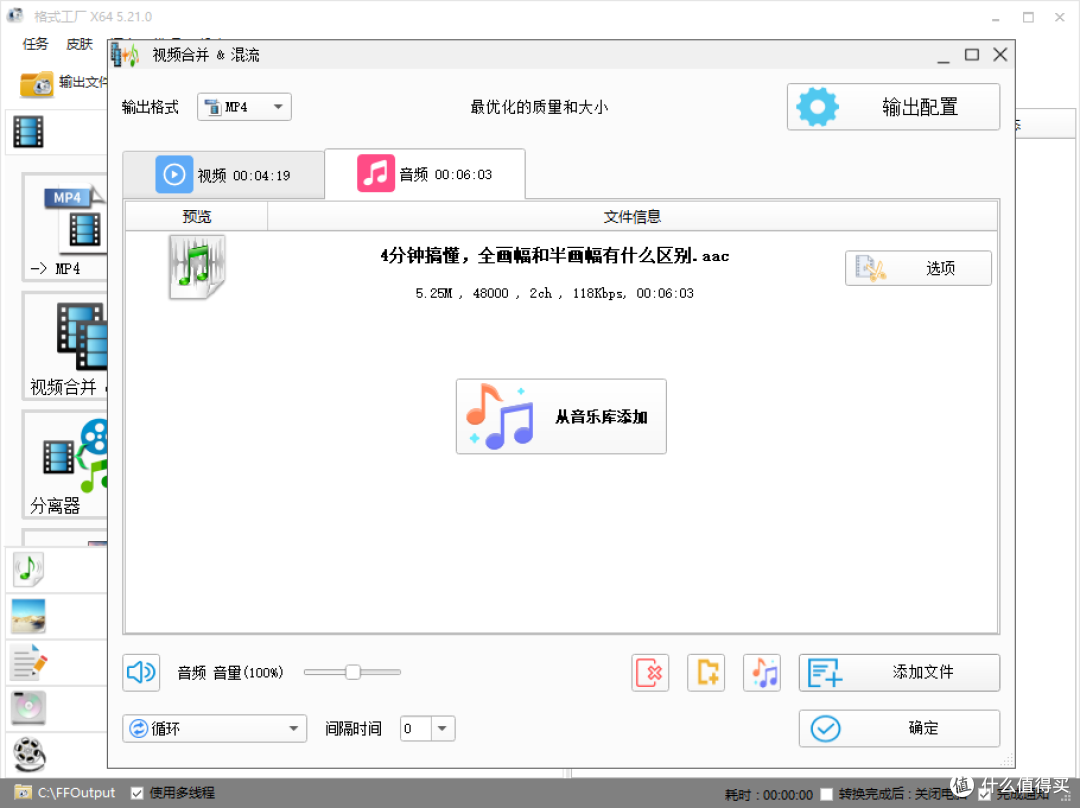The image size is (1080, 808).
Task: Click the scissors icon on 选项 button
Action: [x=870, y=268]
